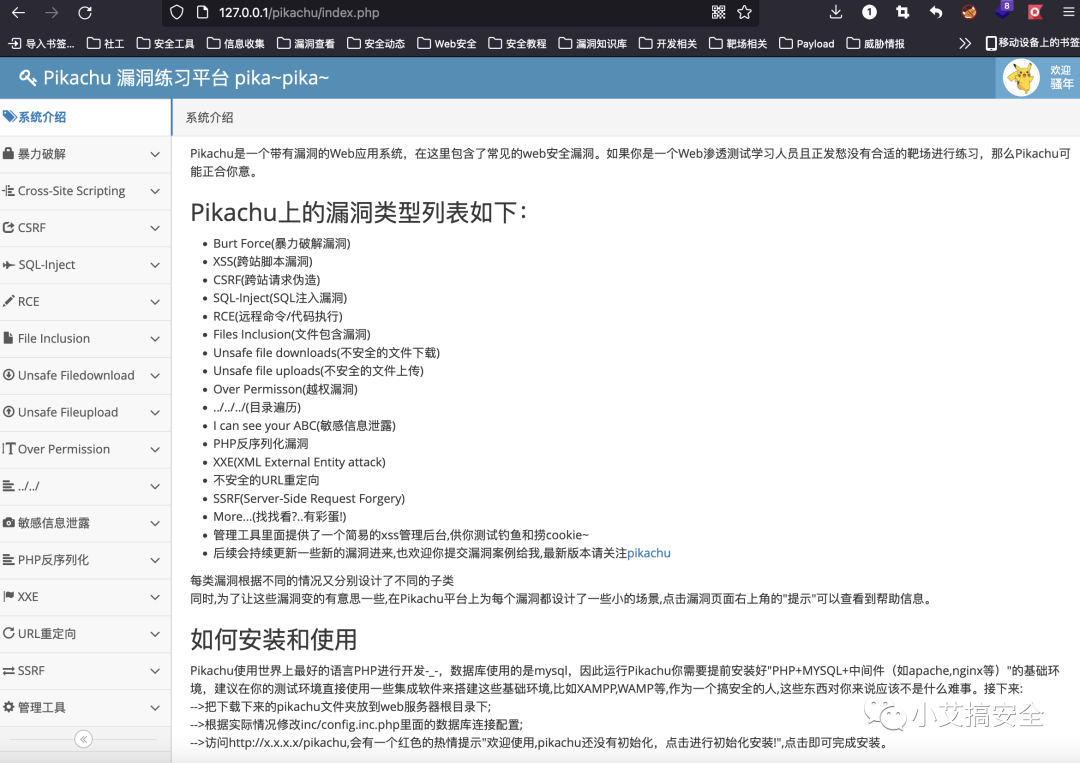The image size is (1080, 763).
Task: Follow the pikachu hyperlink in the list
Action: 648,553
